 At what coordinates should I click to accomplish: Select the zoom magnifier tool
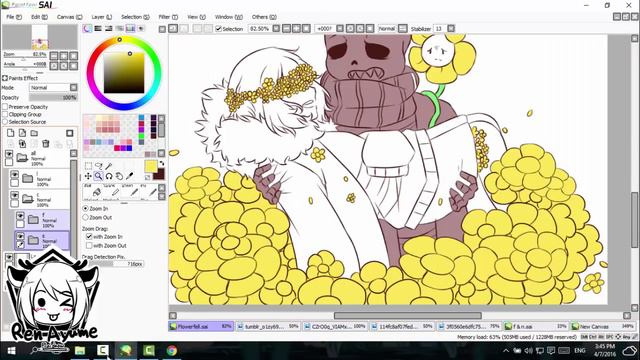point(98,176)
